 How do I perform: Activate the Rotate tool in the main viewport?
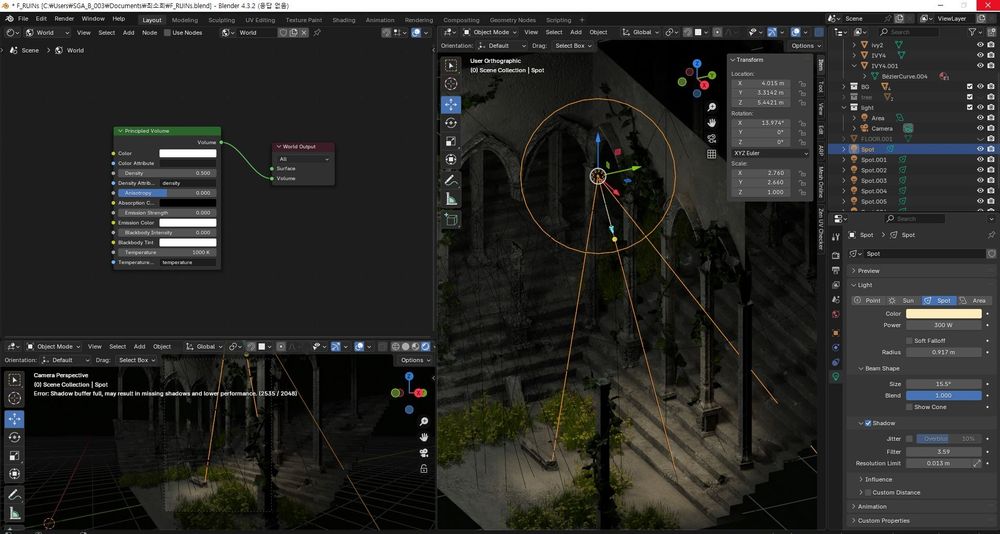(451, 122)
